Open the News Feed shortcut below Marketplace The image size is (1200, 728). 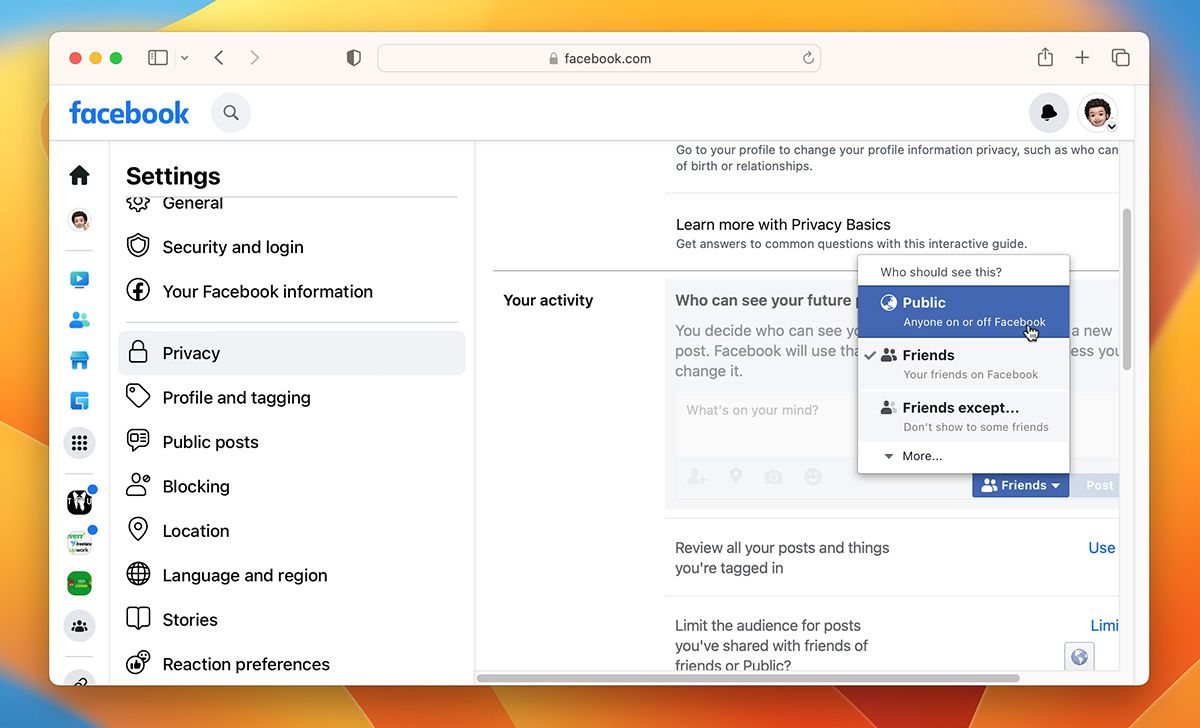click(79, 401)
